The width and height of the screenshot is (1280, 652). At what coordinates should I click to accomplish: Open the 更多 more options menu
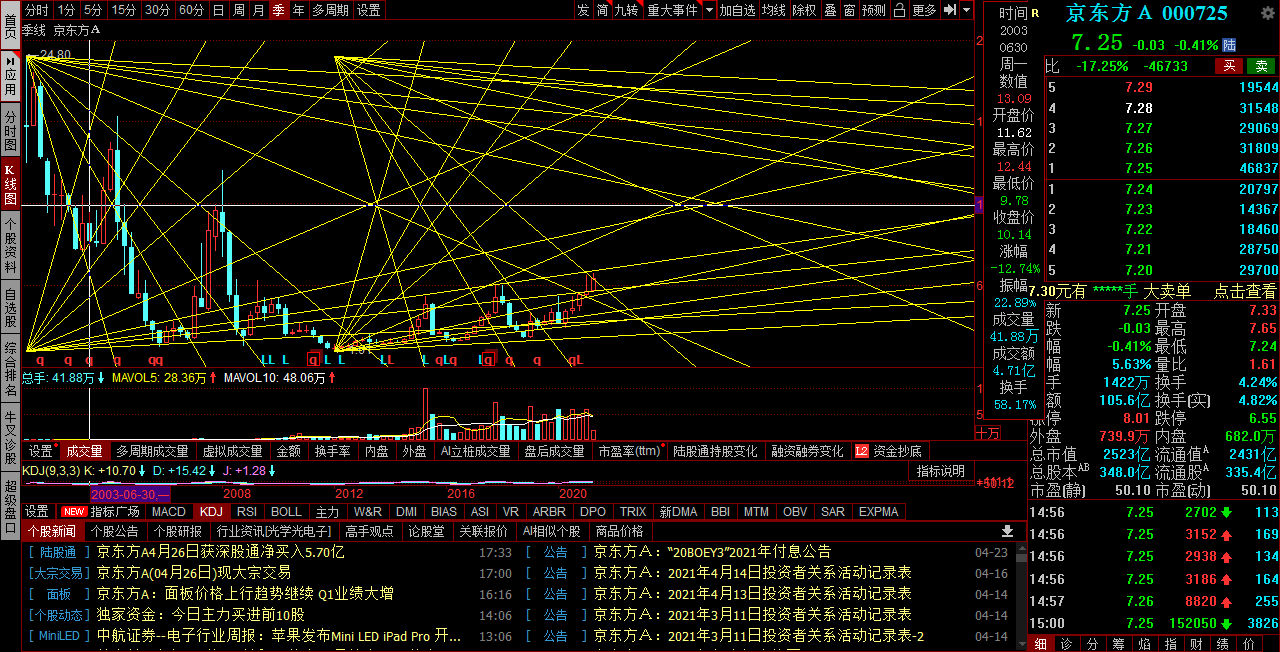tap(924, 10)
